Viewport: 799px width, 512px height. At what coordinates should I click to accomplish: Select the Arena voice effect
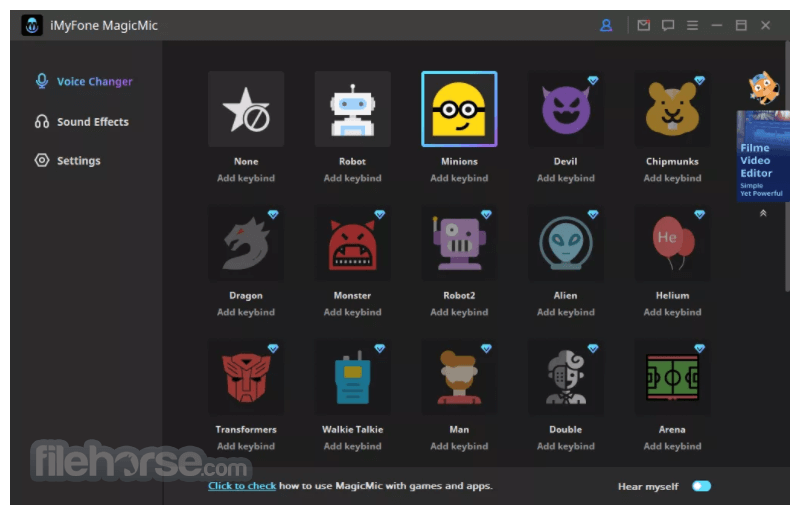point(672,377)
